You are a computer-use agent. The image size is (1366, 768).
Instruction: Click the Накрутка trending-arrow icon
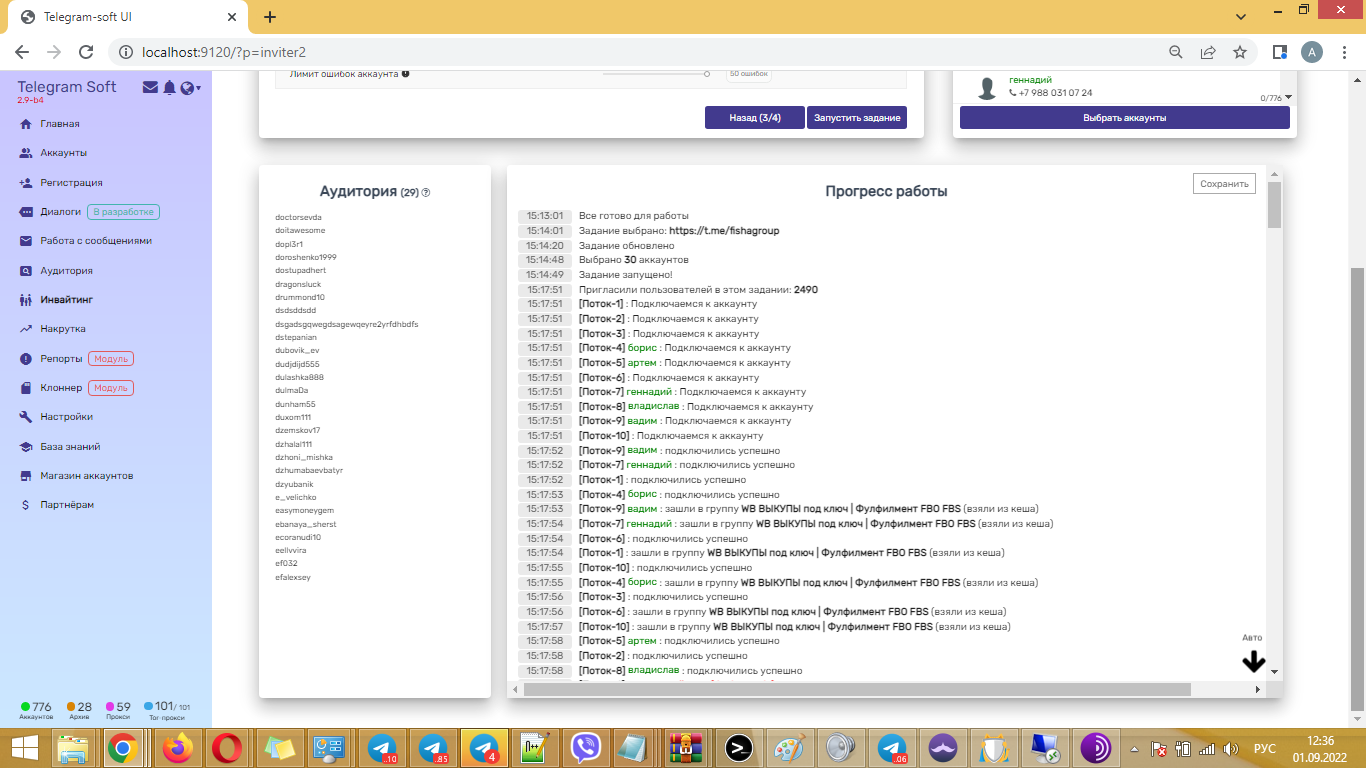pos(25,329)
